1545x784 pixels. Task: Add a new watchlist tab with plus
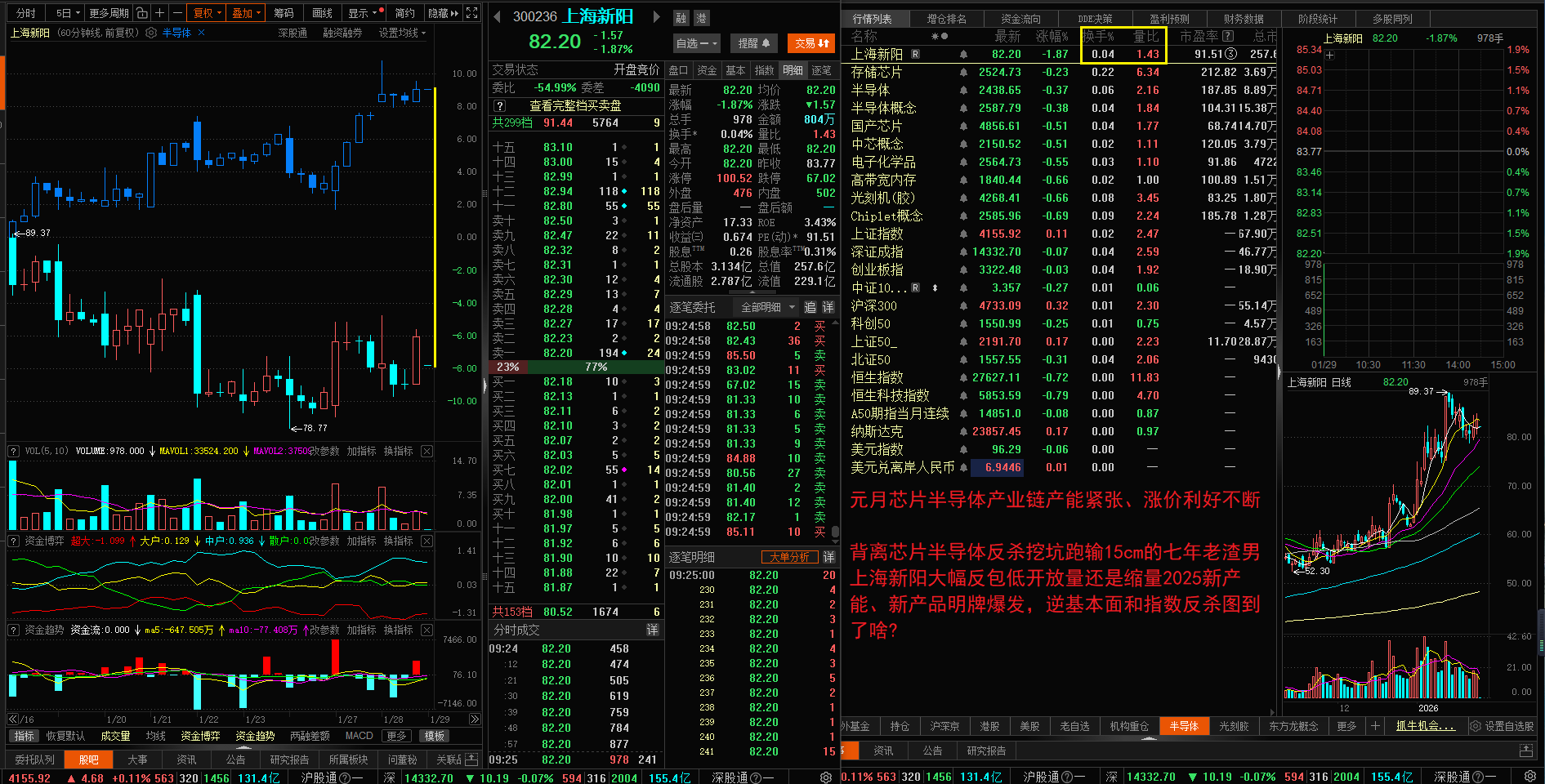pyautogui.click(x=1375, y=726)
